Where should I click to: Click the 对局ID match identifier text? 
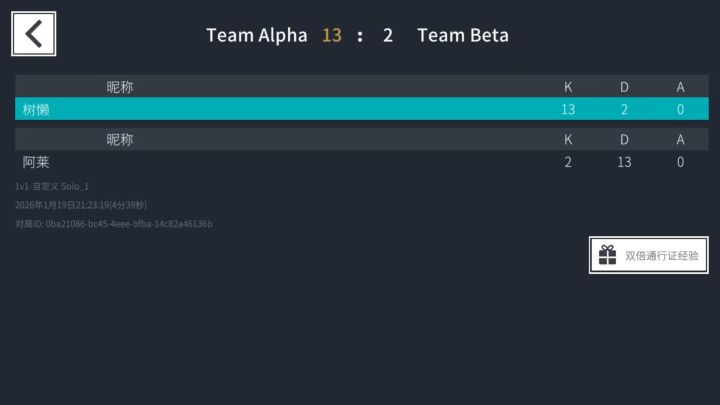113,224
